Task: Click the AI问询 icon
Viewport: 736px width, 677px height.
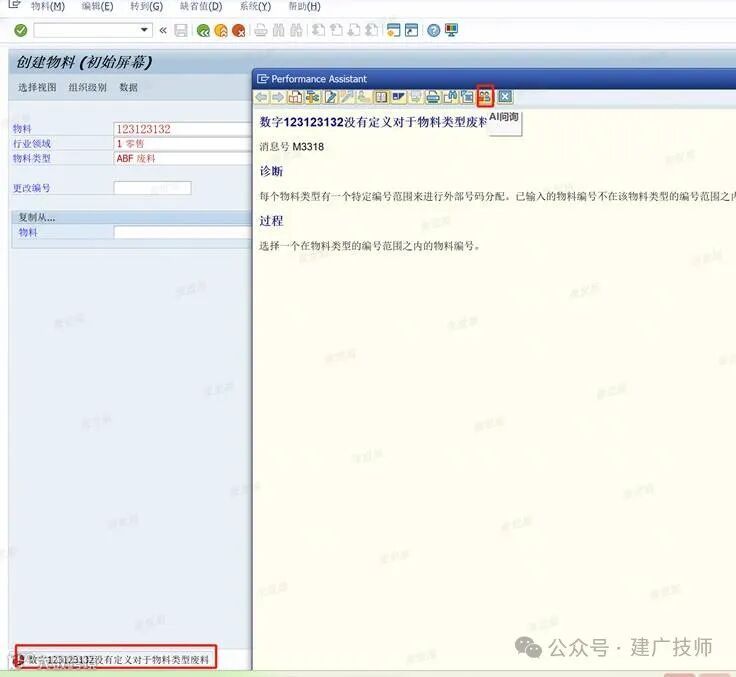Action: tap(485, 97)
